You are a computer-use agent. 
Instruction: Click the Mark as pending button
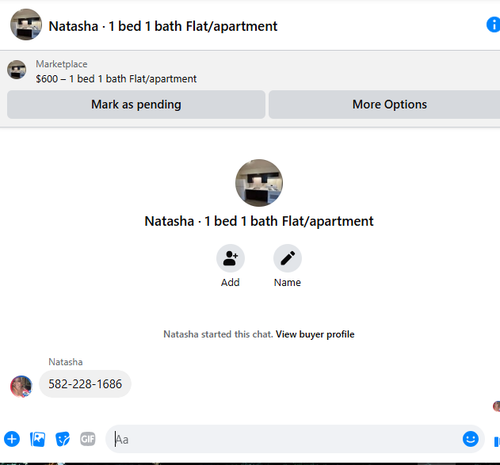[136, 104]
